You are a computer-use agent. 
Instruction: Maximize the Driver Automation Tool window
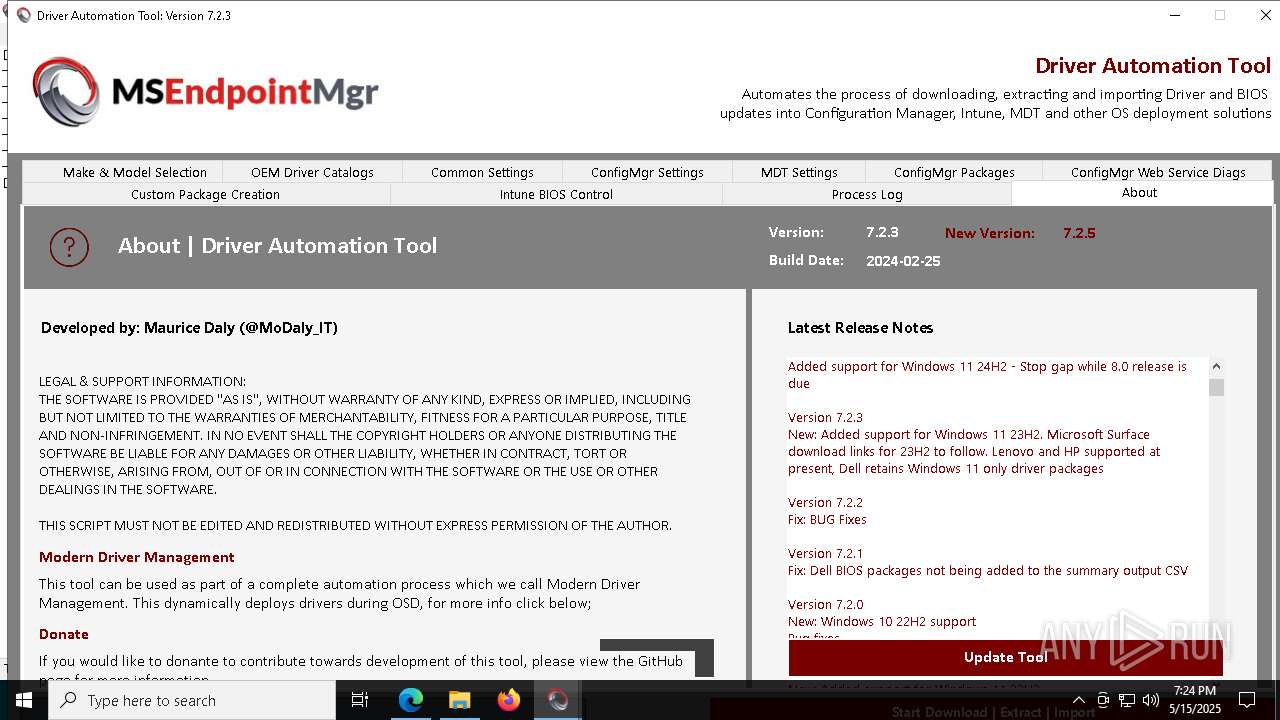pyautogui.click(x=1220, y=15)
